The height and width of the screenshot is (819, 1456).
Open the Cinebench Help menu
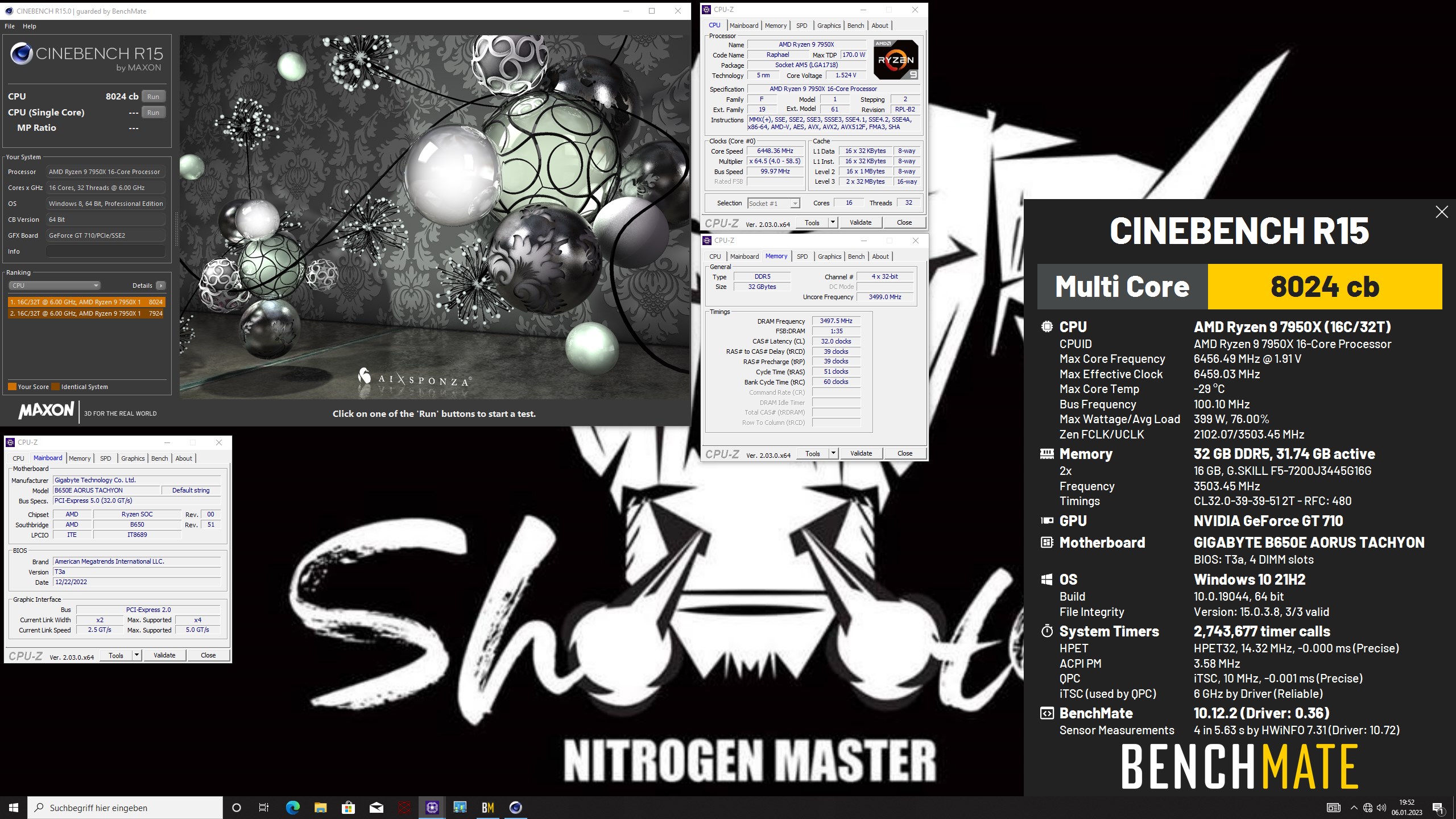click(x=30, y=26)
